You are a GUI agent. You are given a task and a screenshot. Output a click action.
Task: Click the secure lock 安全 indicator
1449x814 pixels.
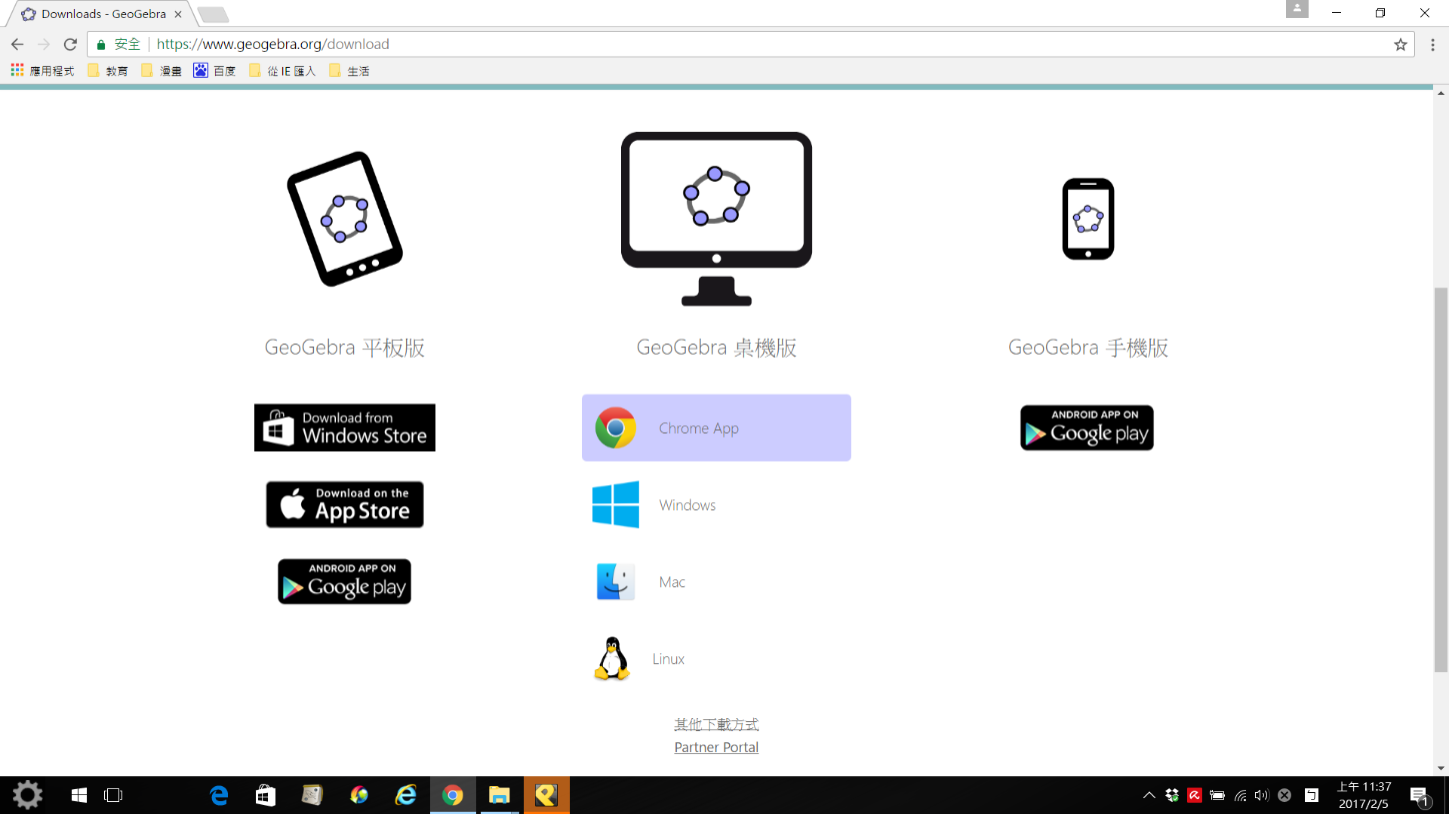[x=119, y=44]
